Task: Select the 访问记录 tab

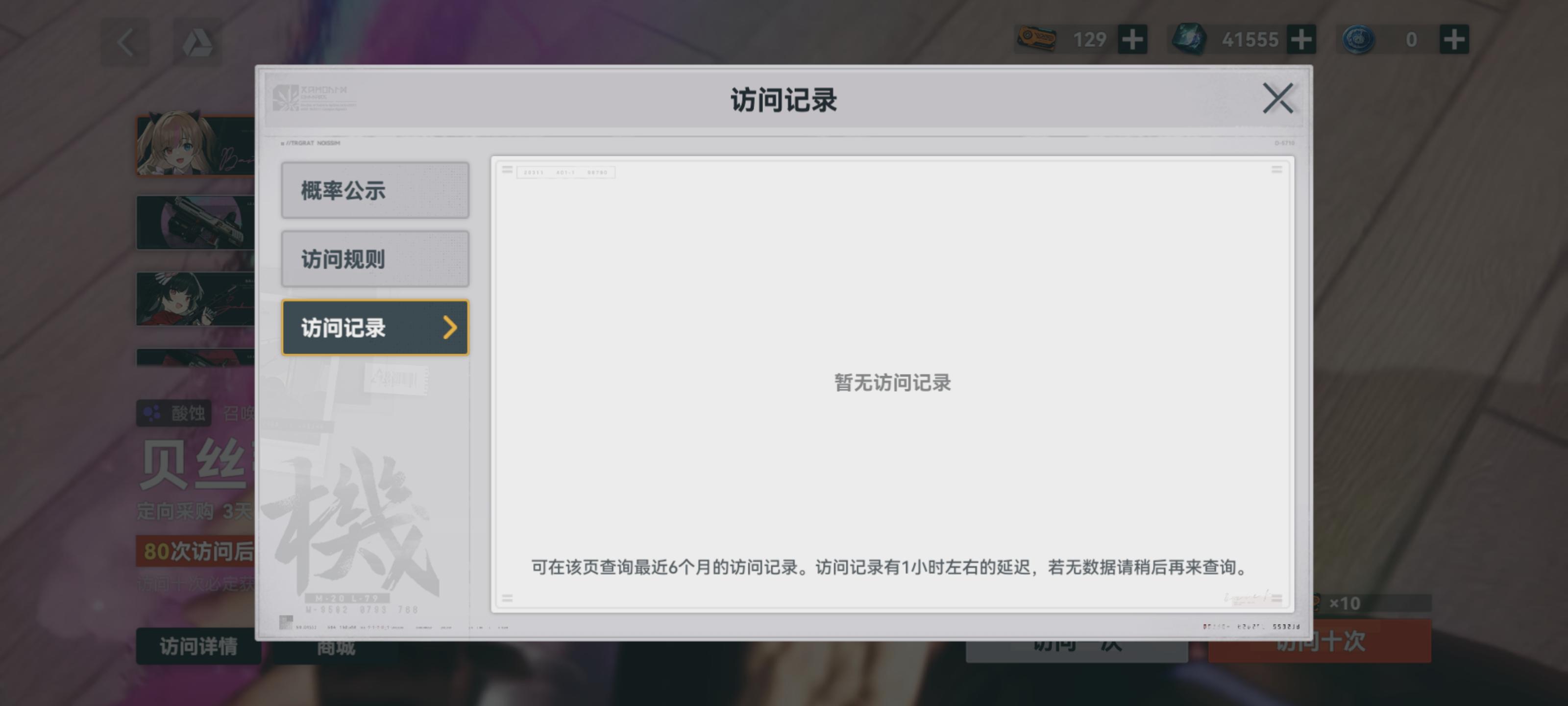Action: [365, 328]
